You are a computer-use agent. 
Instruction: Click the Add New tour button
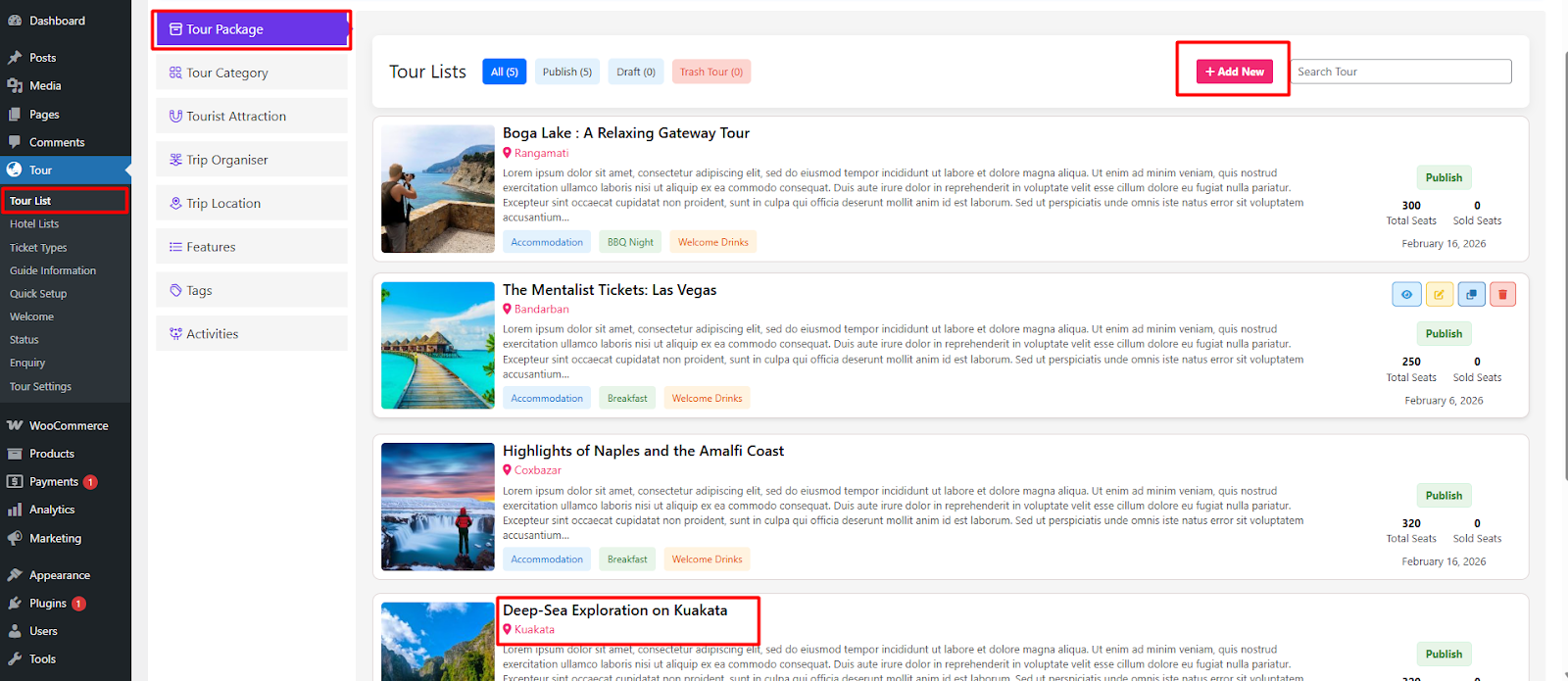[x=1234, y=72]
